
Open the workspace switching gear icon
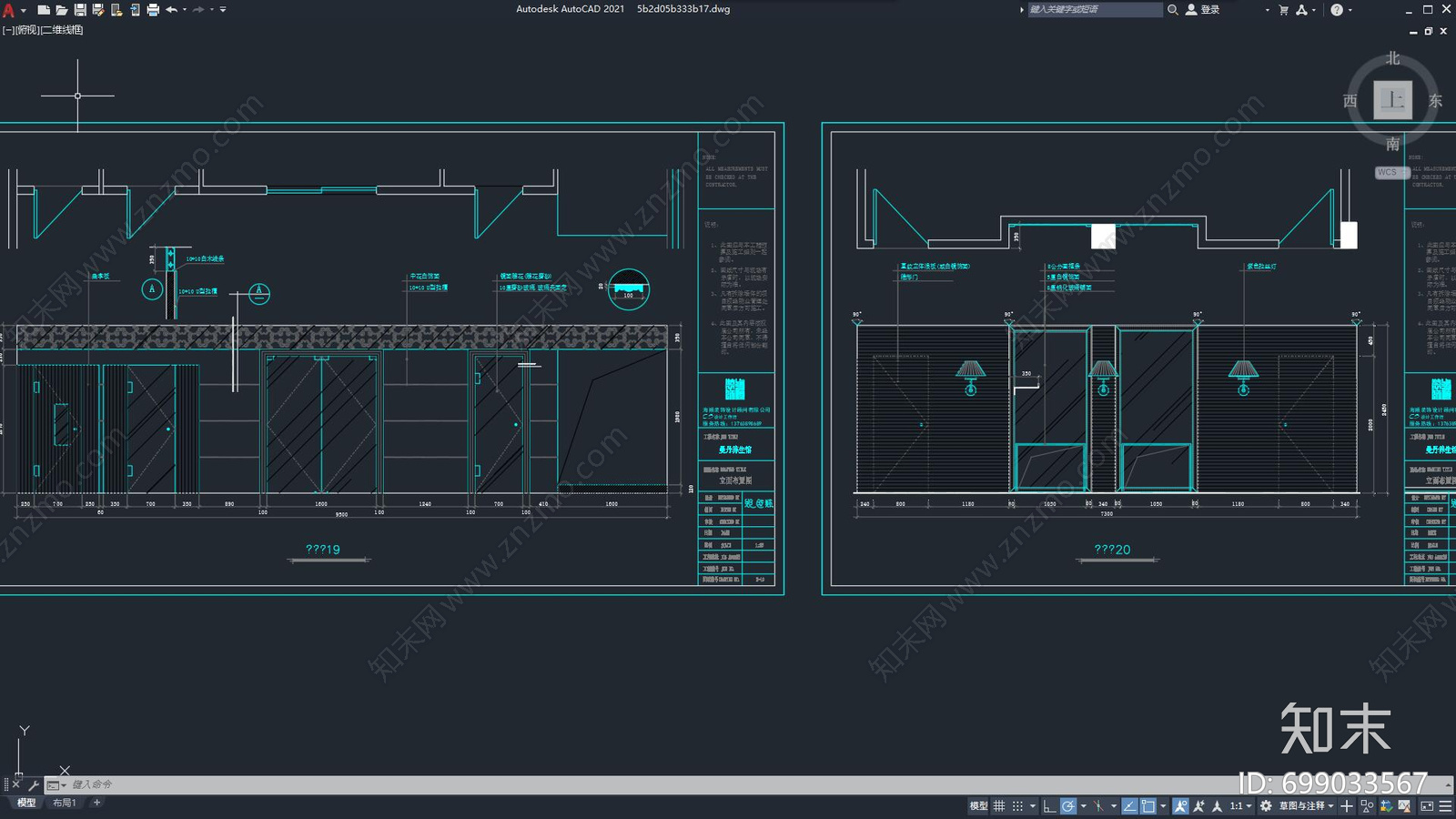coord(1266,805)
